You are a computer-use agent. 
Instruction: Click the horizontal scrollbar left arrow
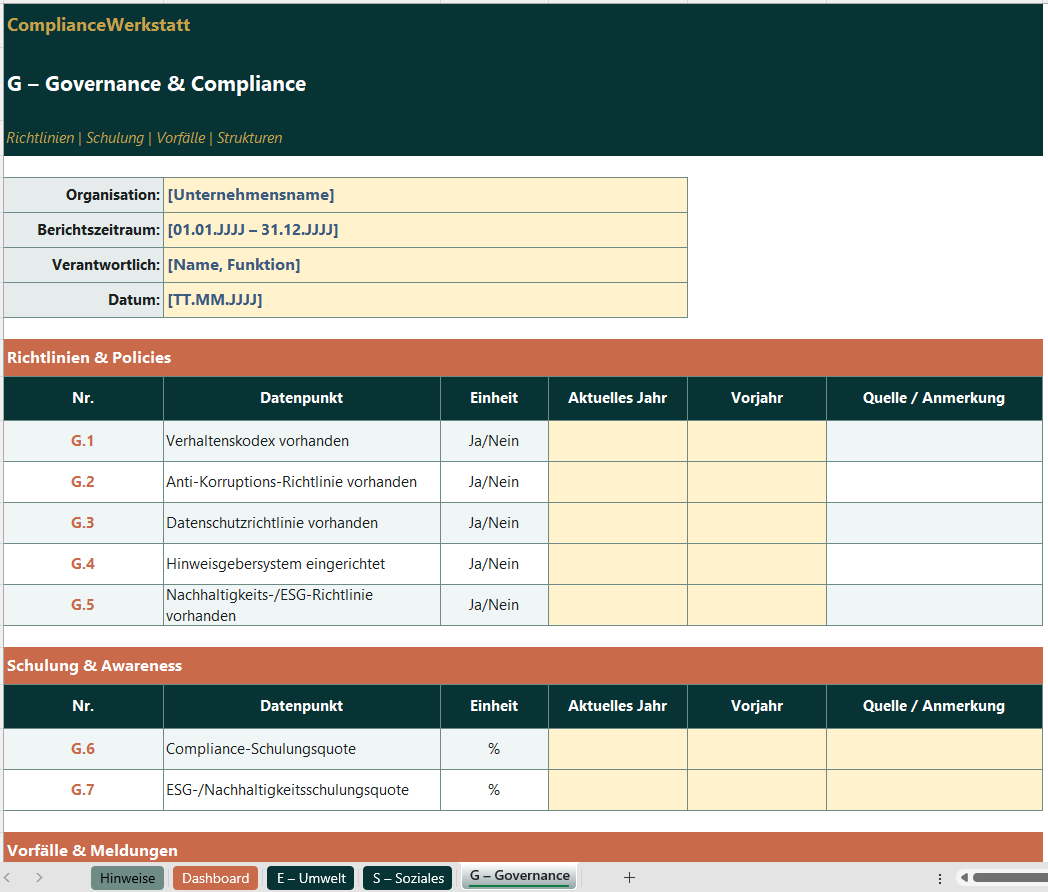pos(964,878)
